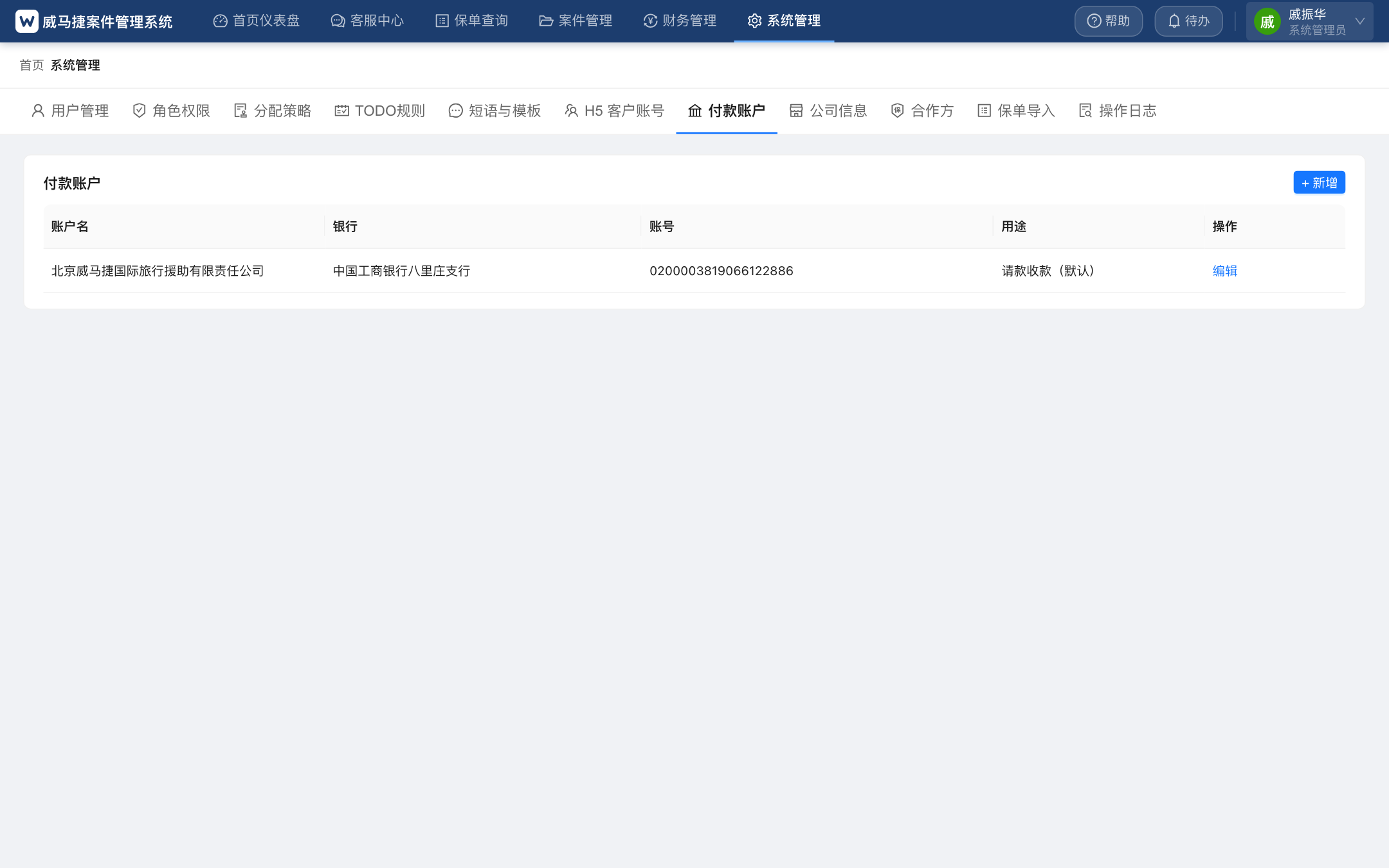Switch to the 角色权限 tab

click(172, 111)
